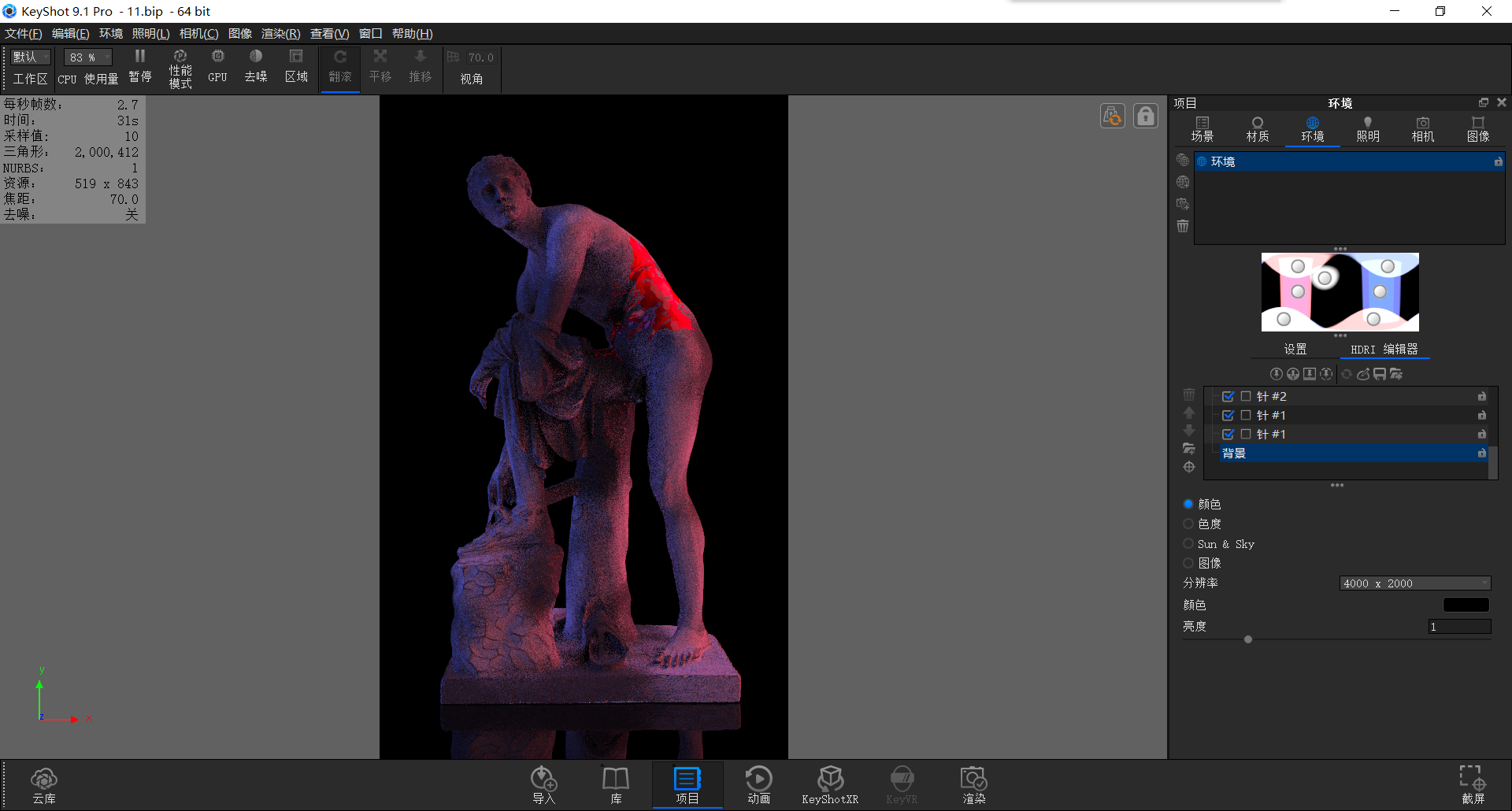Switch to the 设置 view of environment
Viewport: 1512px width, 811px height.
tap(1295, 349)
